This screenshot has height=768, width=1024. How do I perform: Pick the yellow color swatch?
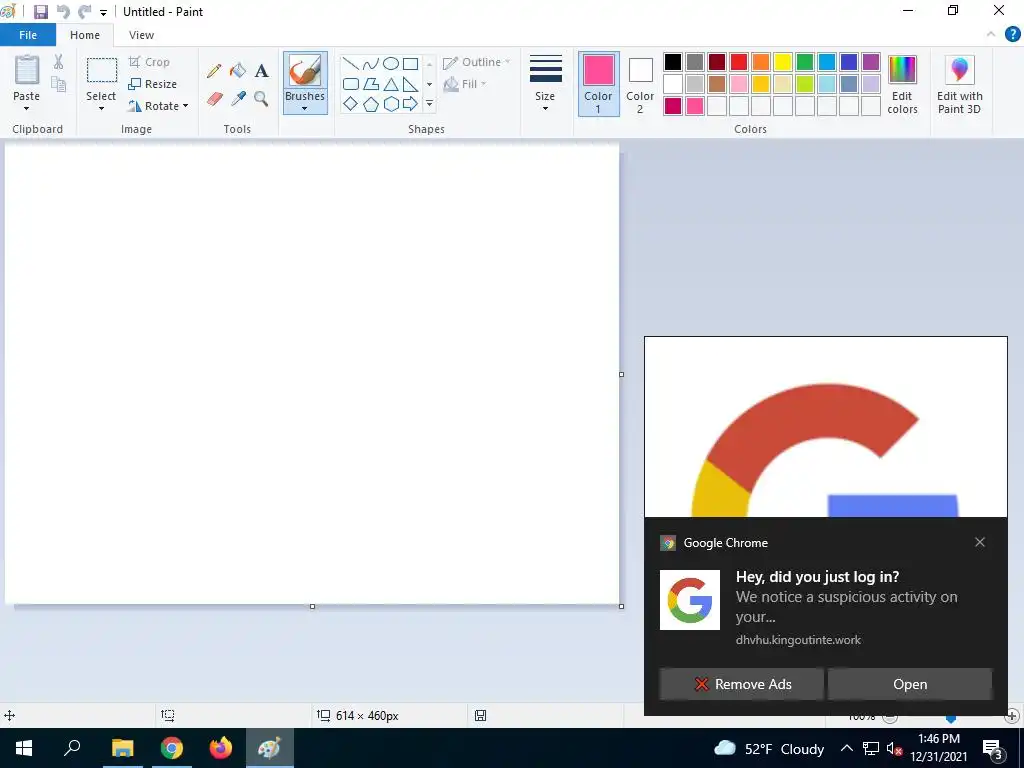(x=782, y=62)
